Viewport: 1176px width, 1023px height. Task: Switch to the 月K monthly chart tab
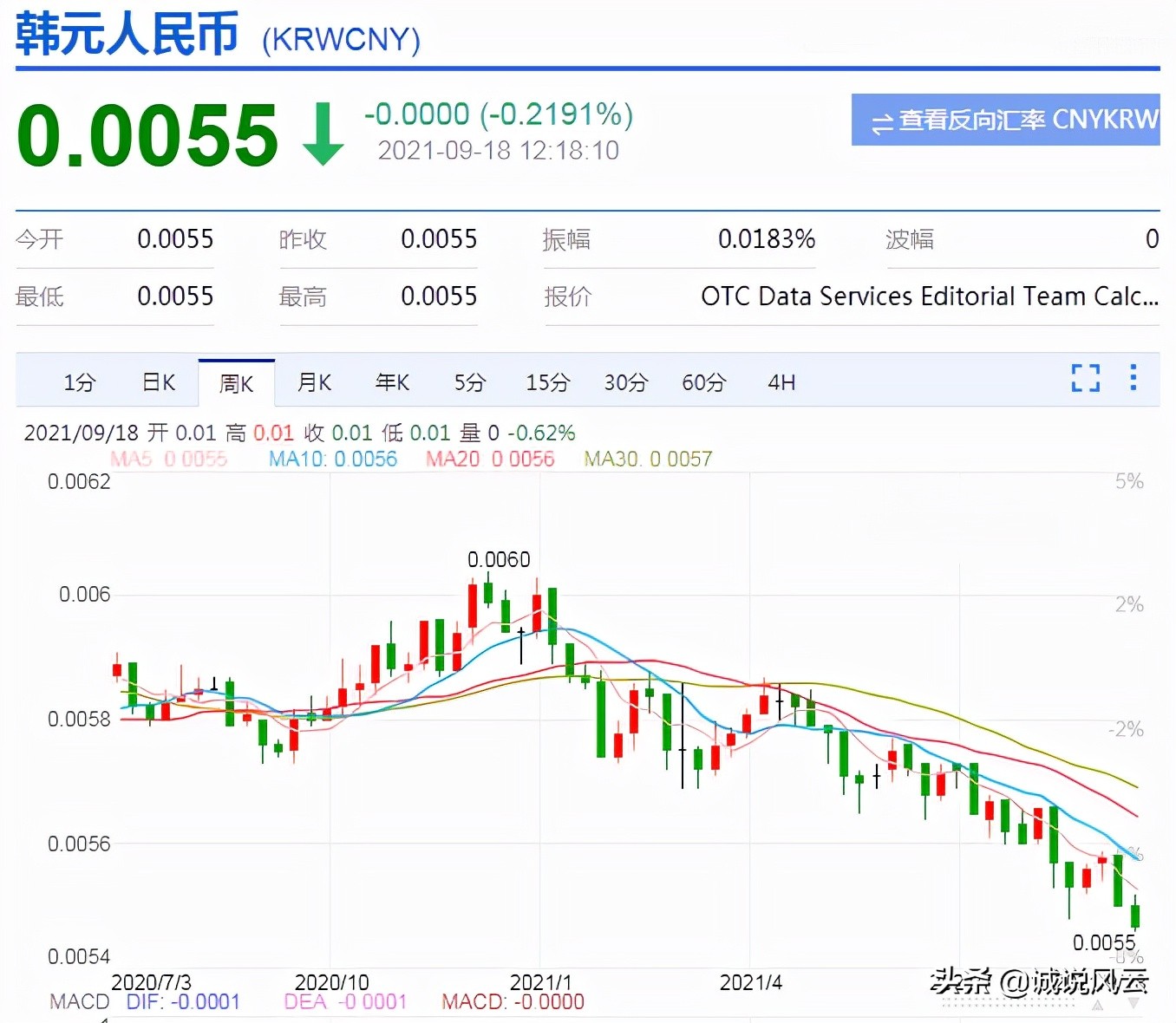(314, 381)
